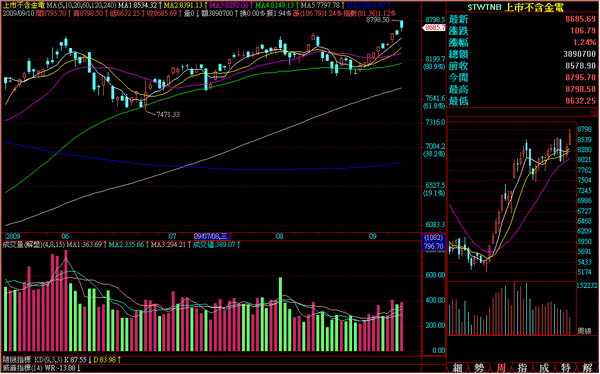Click the tallest green volume bar in August
The height and width of the screenshot is (374, 600).
[x=280, y=314]
